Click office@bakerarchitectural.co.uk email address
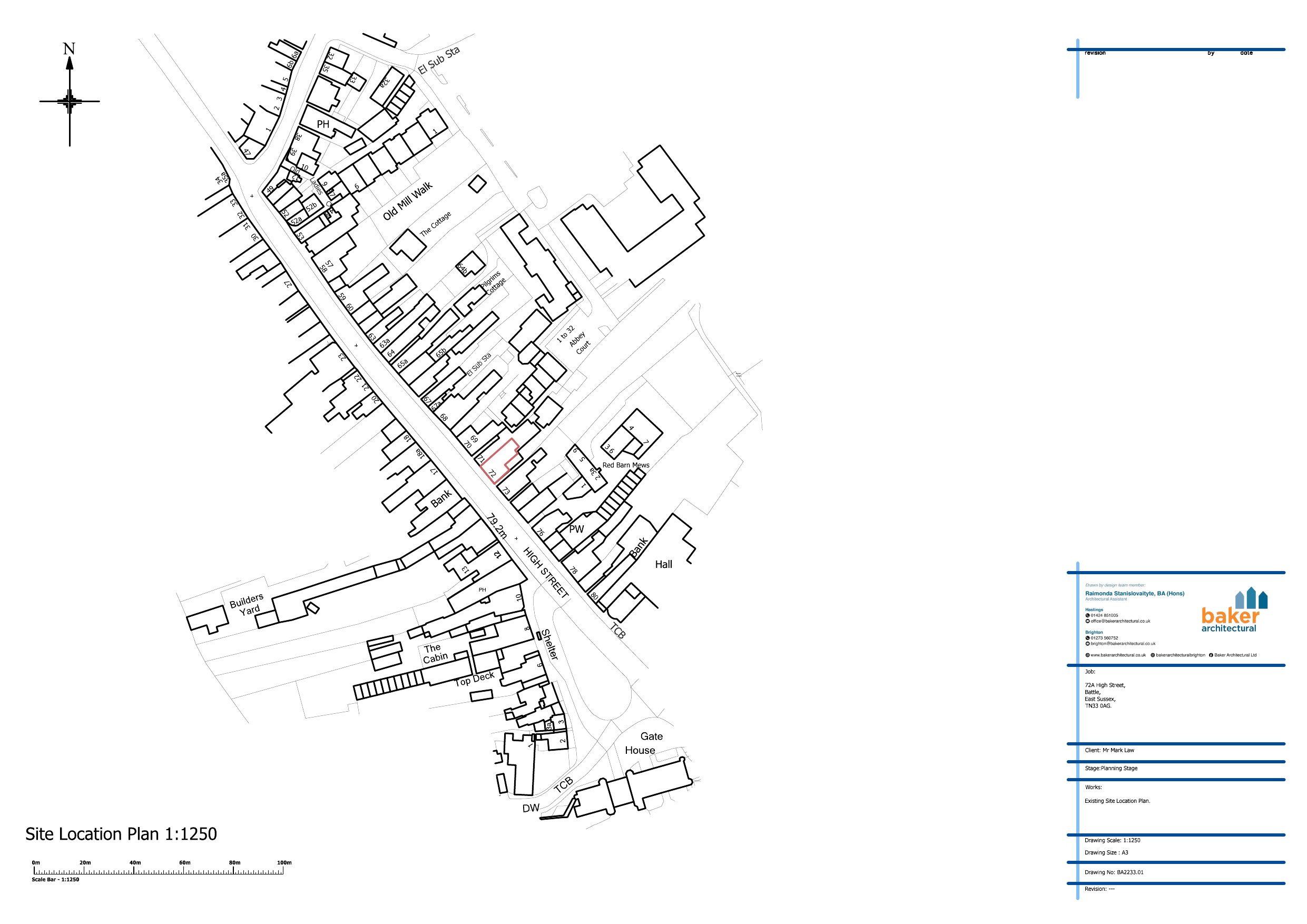Image resolution: width=1307 pixels, height=924 pixels. (1121, 621)
